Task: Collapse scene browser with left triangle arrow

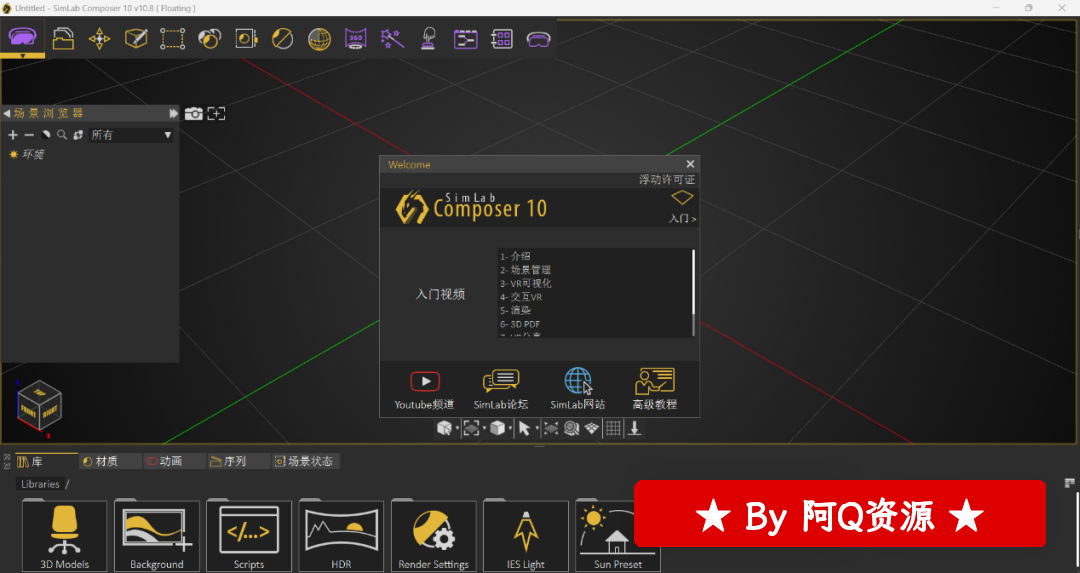Action: (x=6, y=113)
